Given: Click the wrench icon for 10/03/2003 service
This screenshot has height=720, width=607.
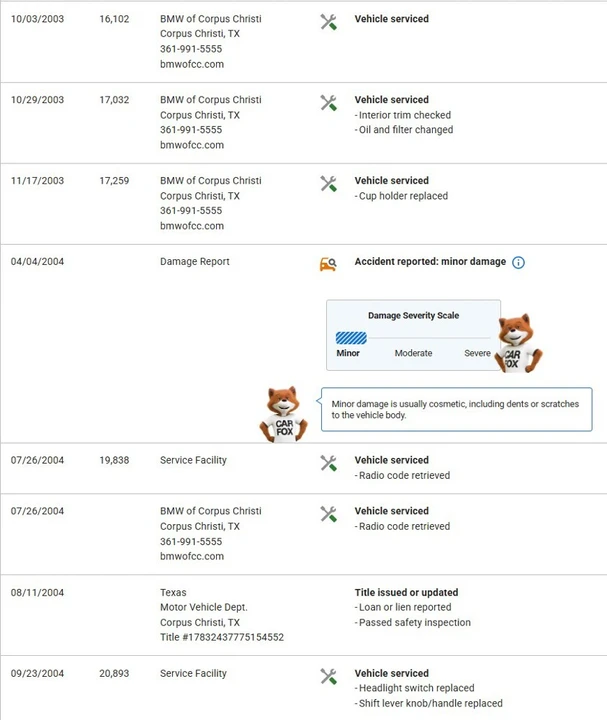Looking at the screenshot, I should [328, 22].
